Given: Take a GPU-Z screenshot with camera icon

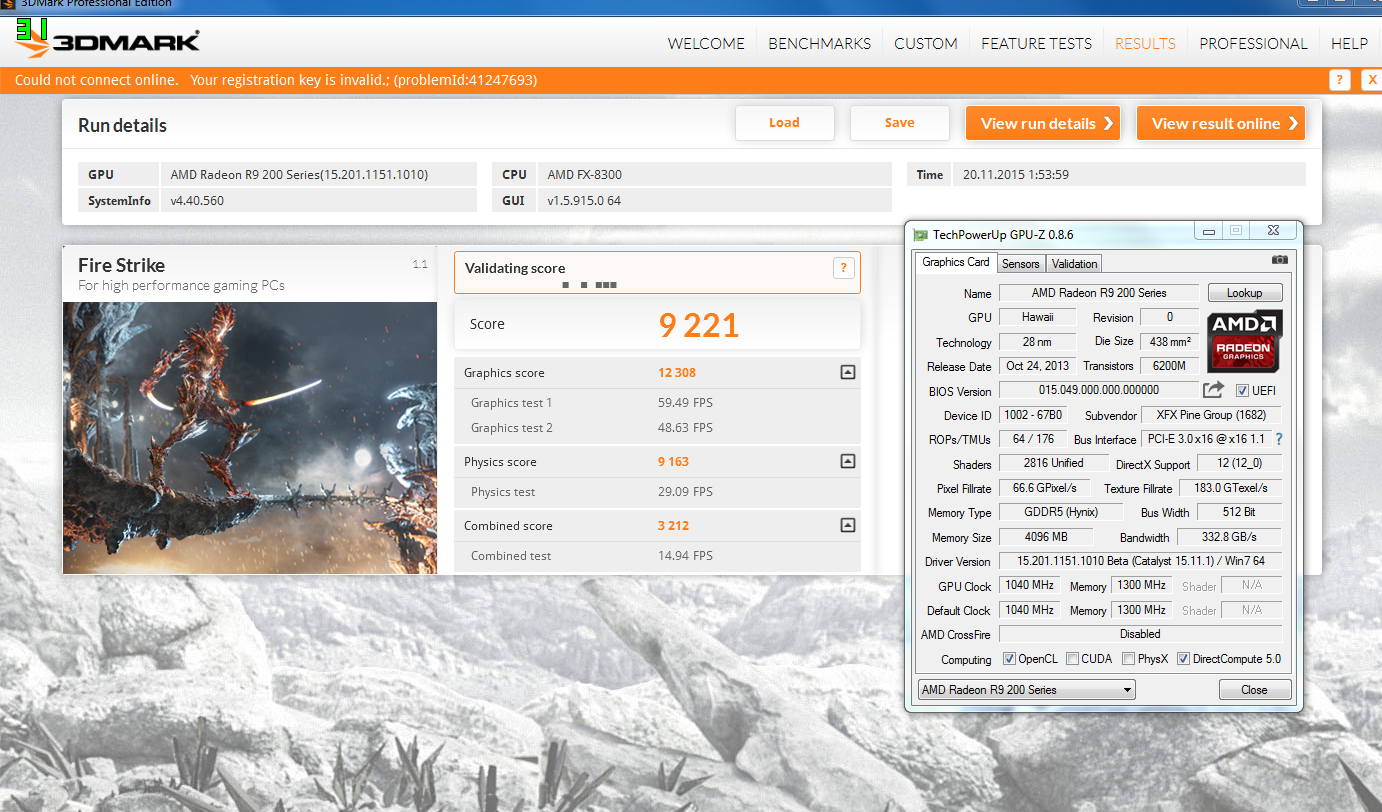Looking at the screenshot, I should 1280,260.
